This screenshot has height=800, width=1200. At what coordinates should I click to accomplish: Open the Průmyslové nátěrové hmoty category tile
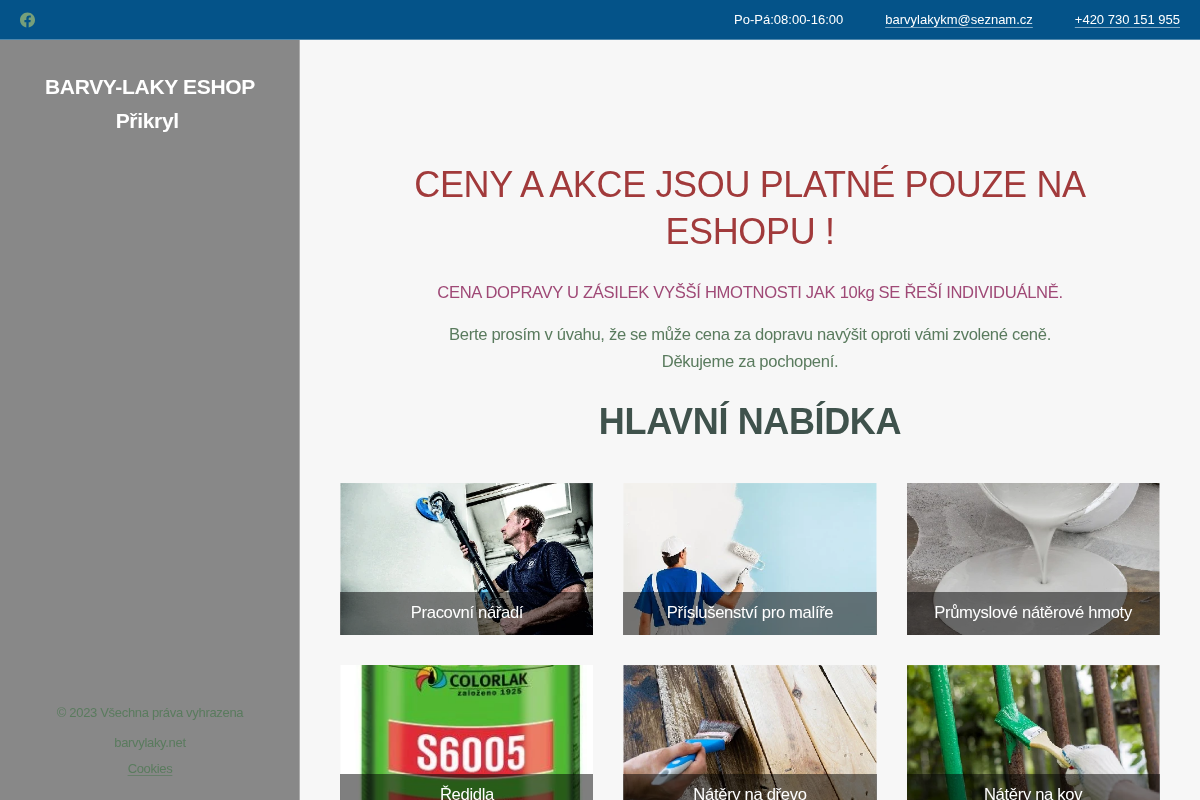coord(1033,559)
